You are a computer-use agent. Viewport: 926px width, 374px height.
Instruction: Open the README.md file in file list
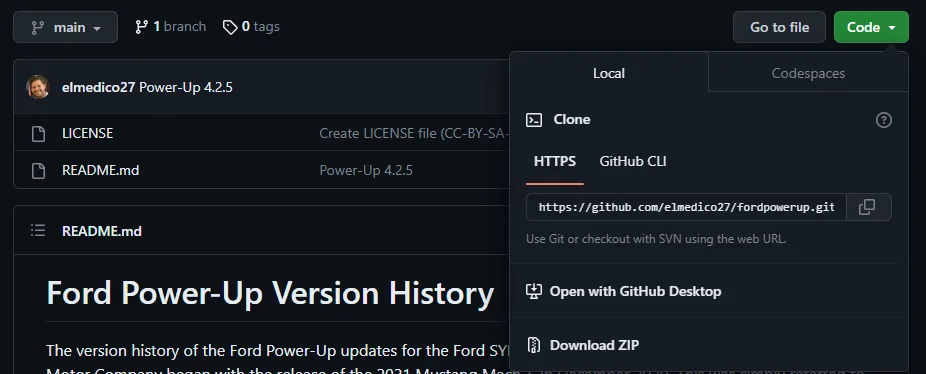[100, 170]
